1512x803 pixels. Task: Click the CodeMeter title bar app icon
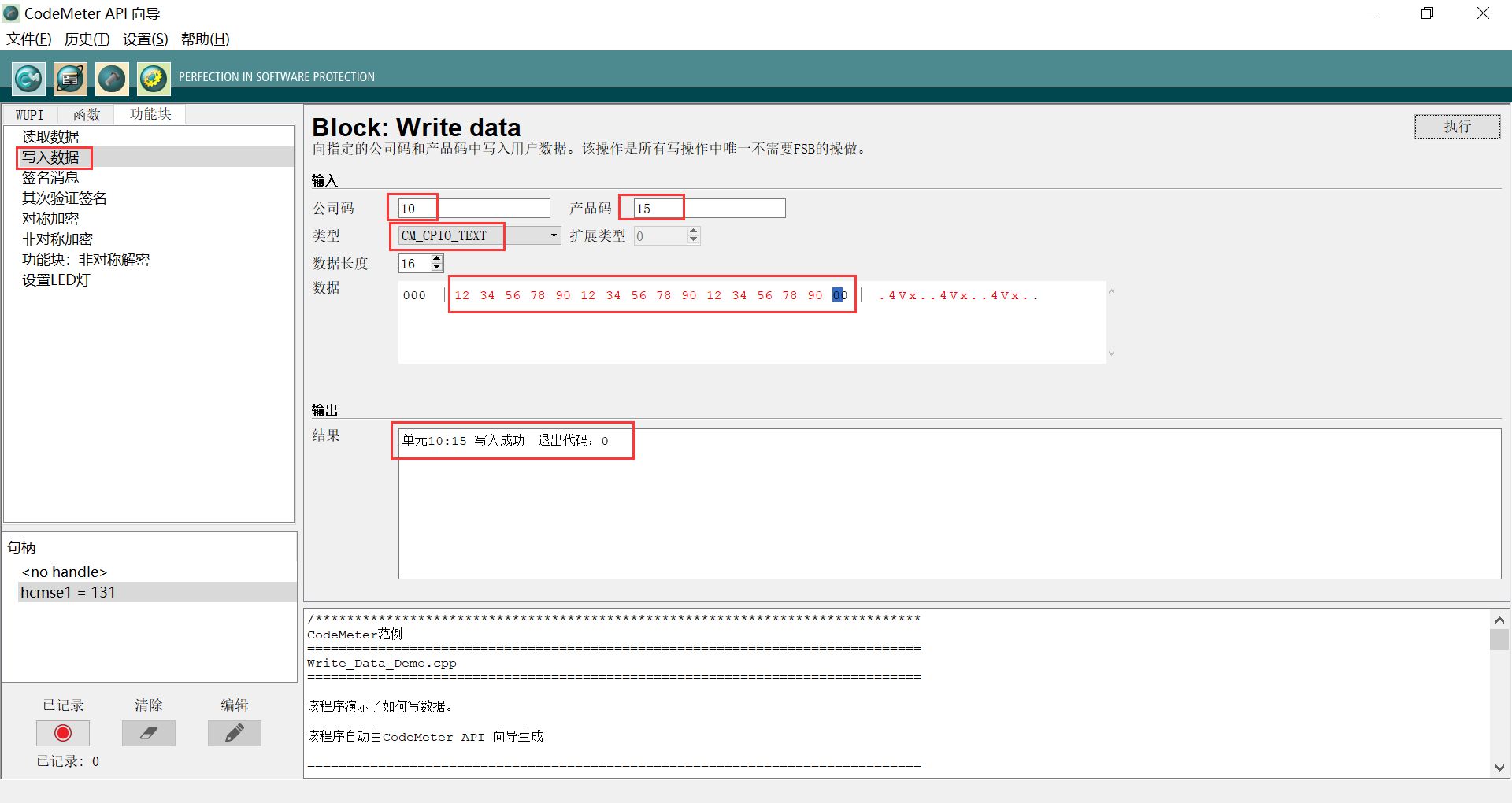(11, 13)
